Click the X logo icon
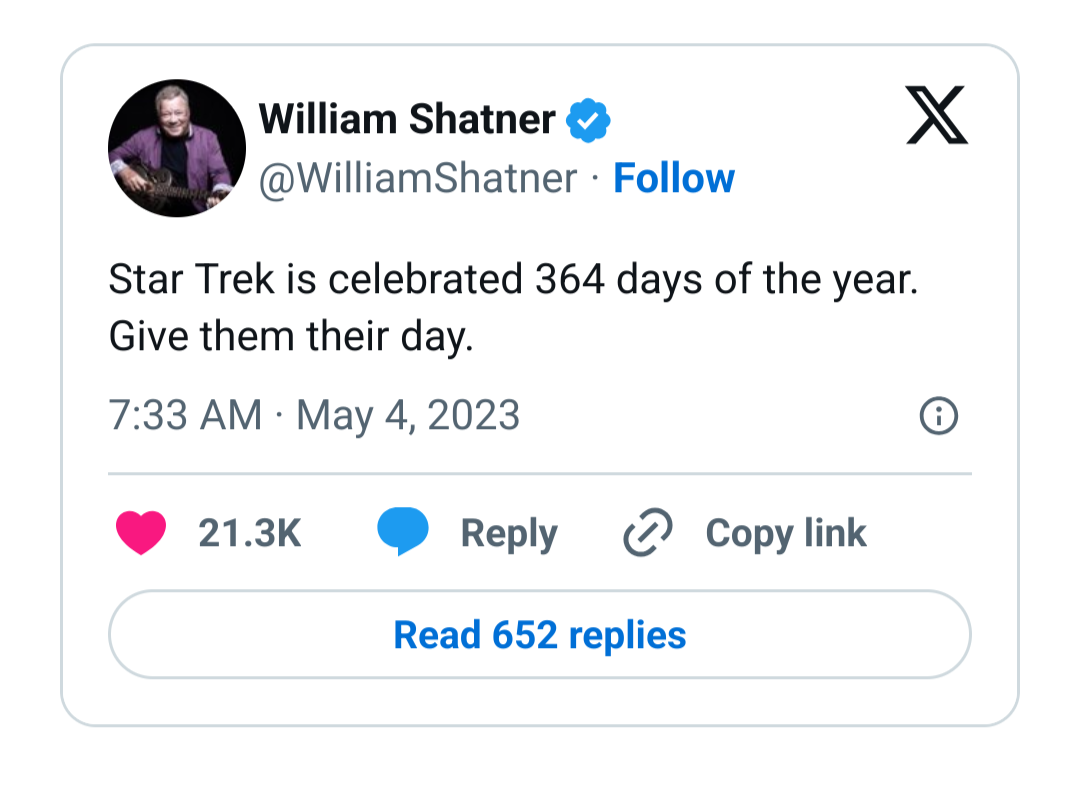 [x=936, y=115]
